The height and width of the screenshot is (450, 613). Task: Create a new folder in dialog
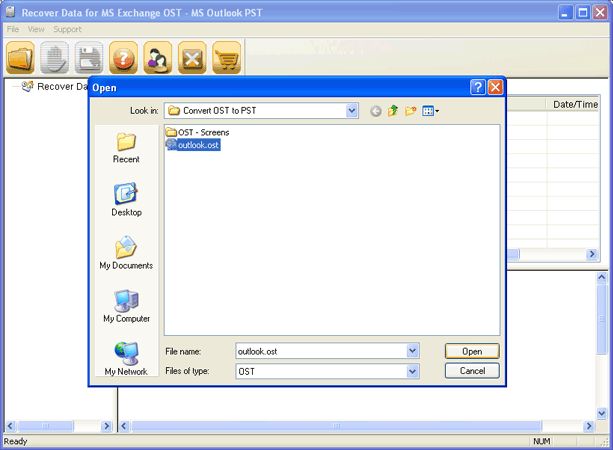click(410, 111)
